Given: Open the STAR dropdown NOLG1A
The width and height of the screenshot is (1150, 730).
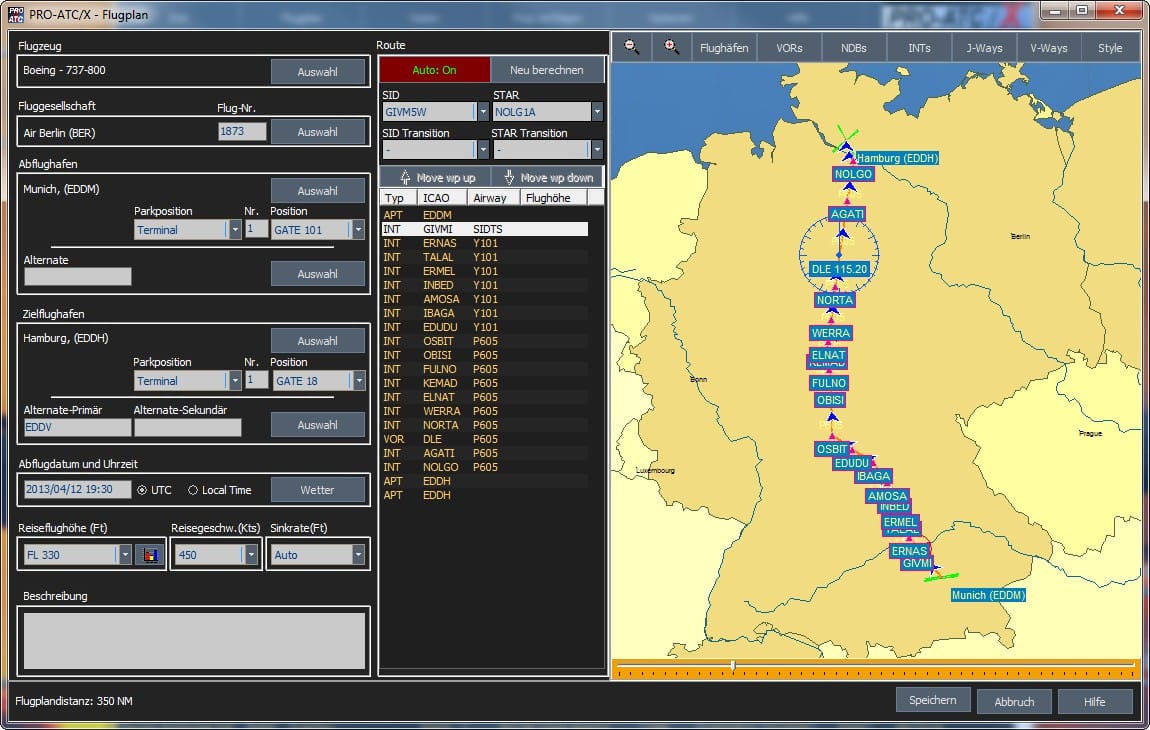Looking at the screenshot, I should coord(597,113).
